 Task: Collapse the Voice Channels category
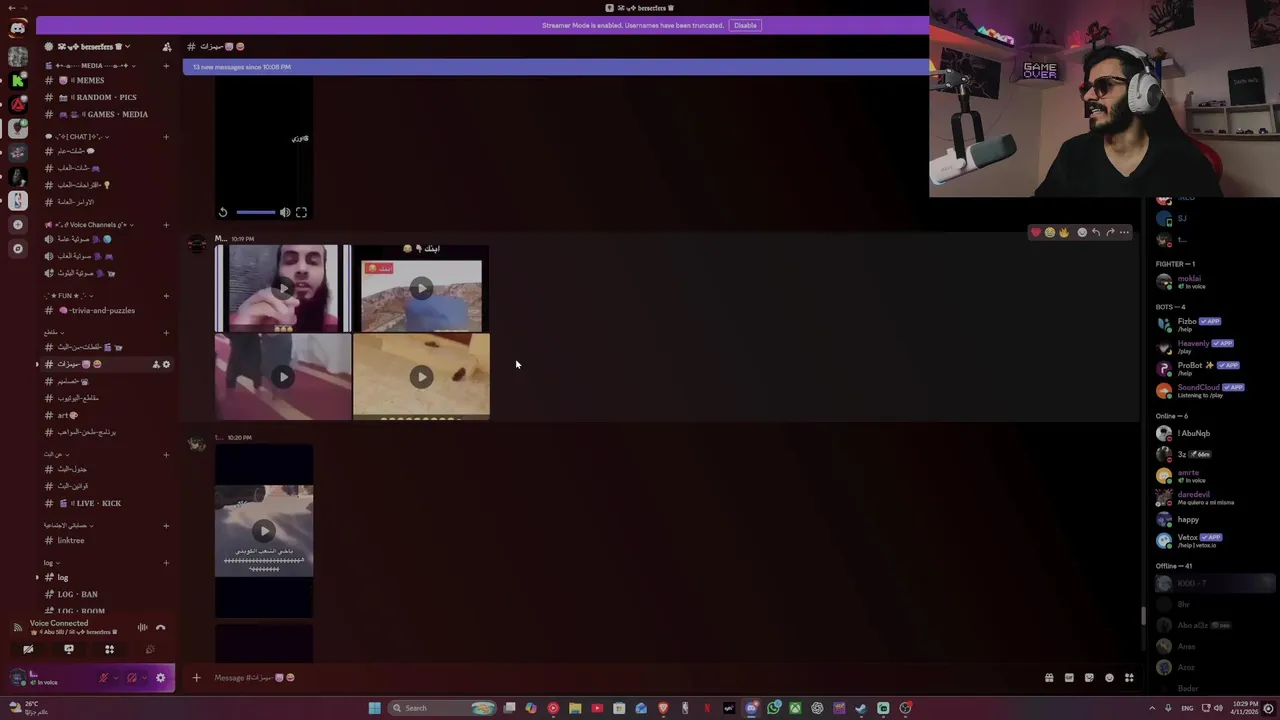[x=88, y=225]
